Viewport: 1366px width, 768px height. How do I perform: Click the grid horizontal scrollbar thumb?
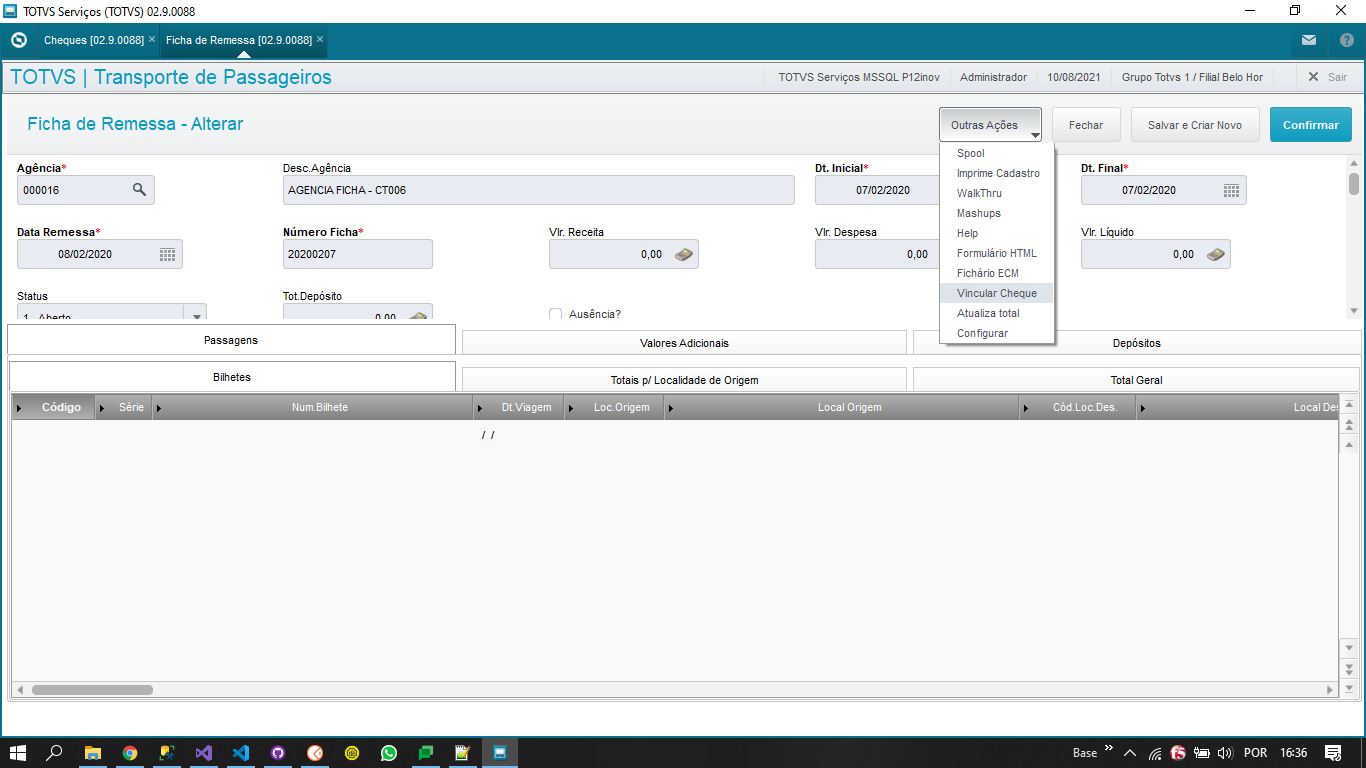[92, 690]
